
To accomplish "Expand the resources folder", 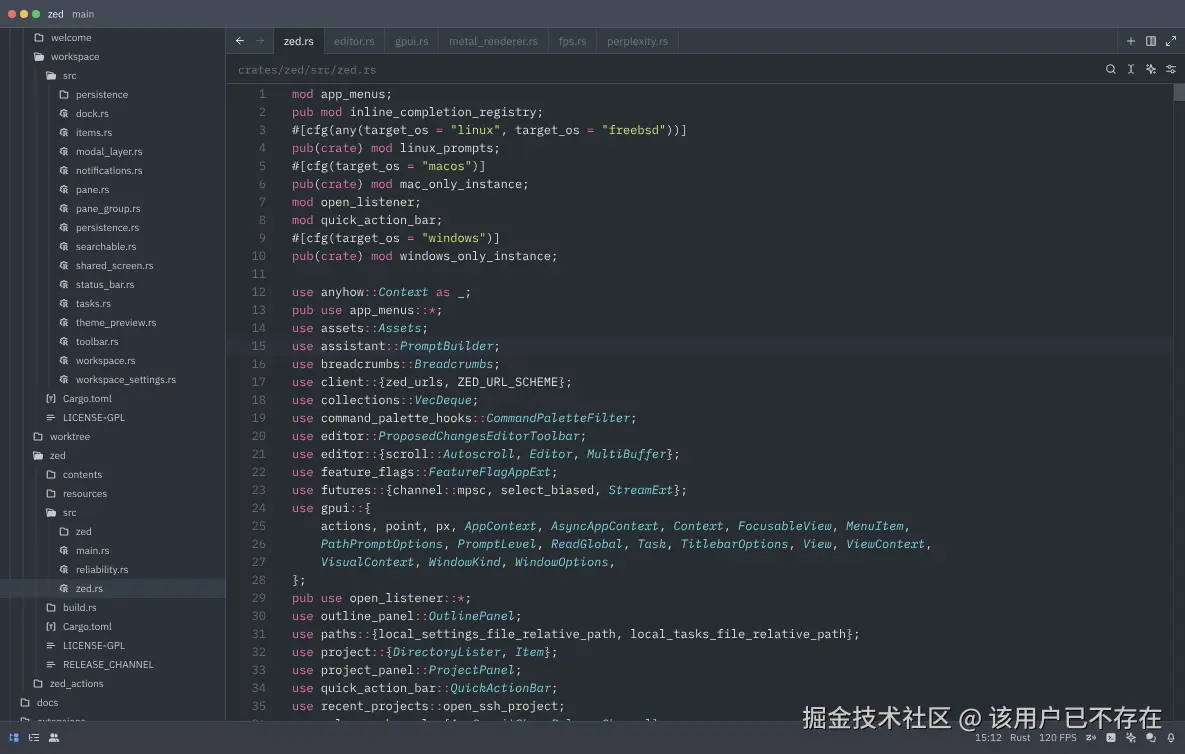I will point(113,493).
